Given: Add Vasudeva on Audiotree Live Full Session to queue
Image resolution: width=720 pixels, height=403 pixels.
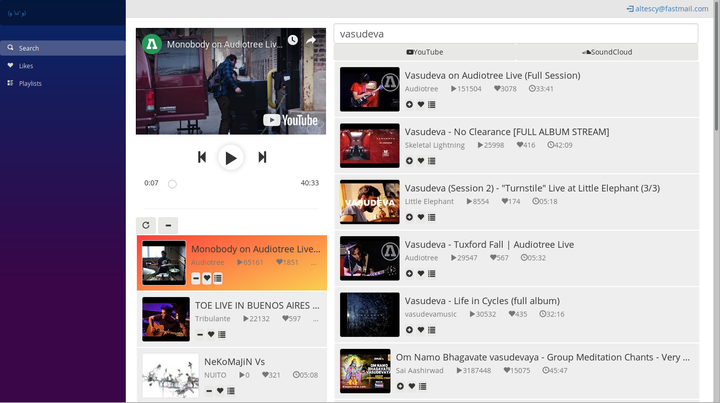Looking at the screenshot, I should point(409,105).
